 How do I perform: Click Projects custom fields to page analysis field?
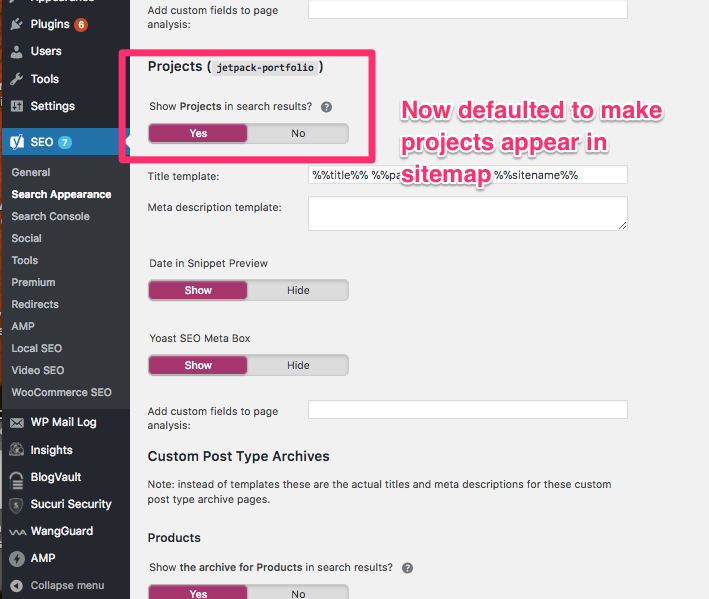(x=468, y=410)
